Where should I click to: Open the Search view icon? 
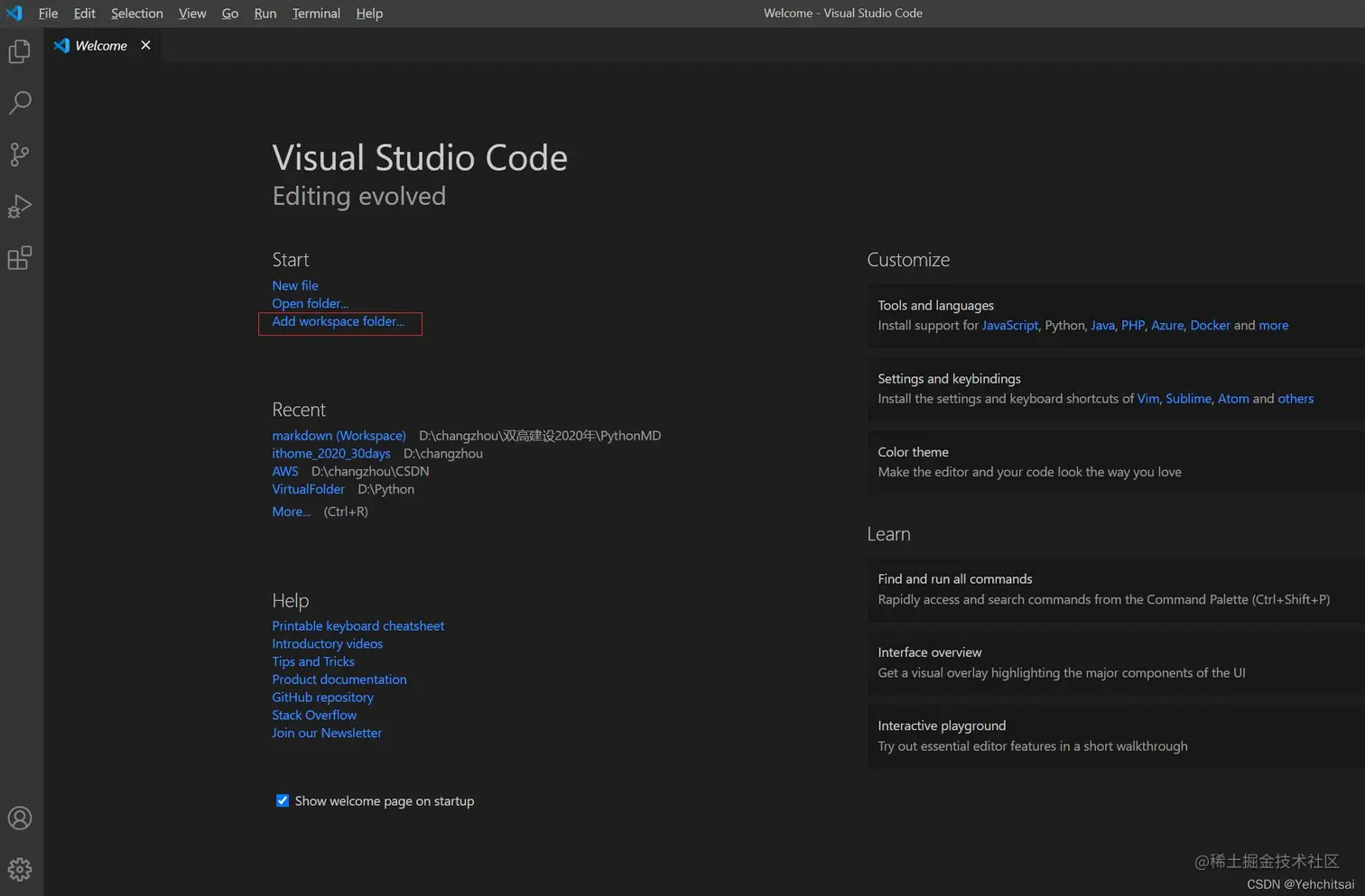coord(20,102)
